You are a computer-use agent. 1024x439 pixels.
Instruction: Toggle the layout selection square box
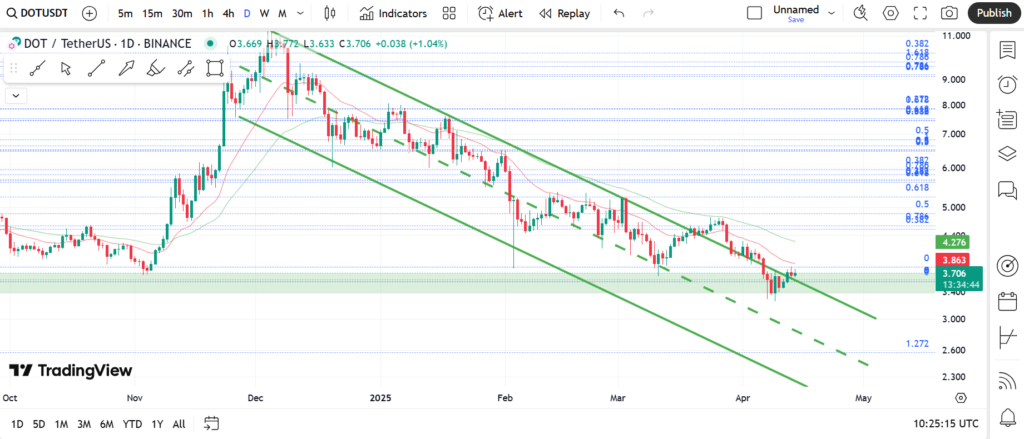(x=754, y=13)
